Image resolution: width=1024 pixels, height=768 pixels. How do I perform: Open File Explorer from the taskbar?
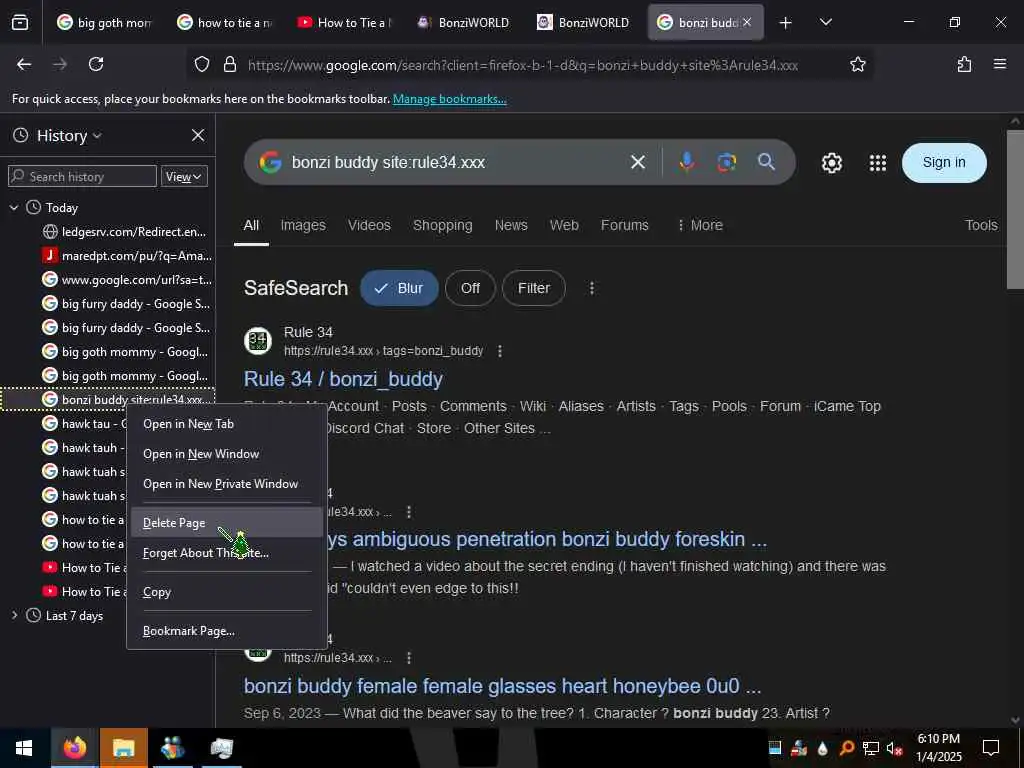point(123,748)
